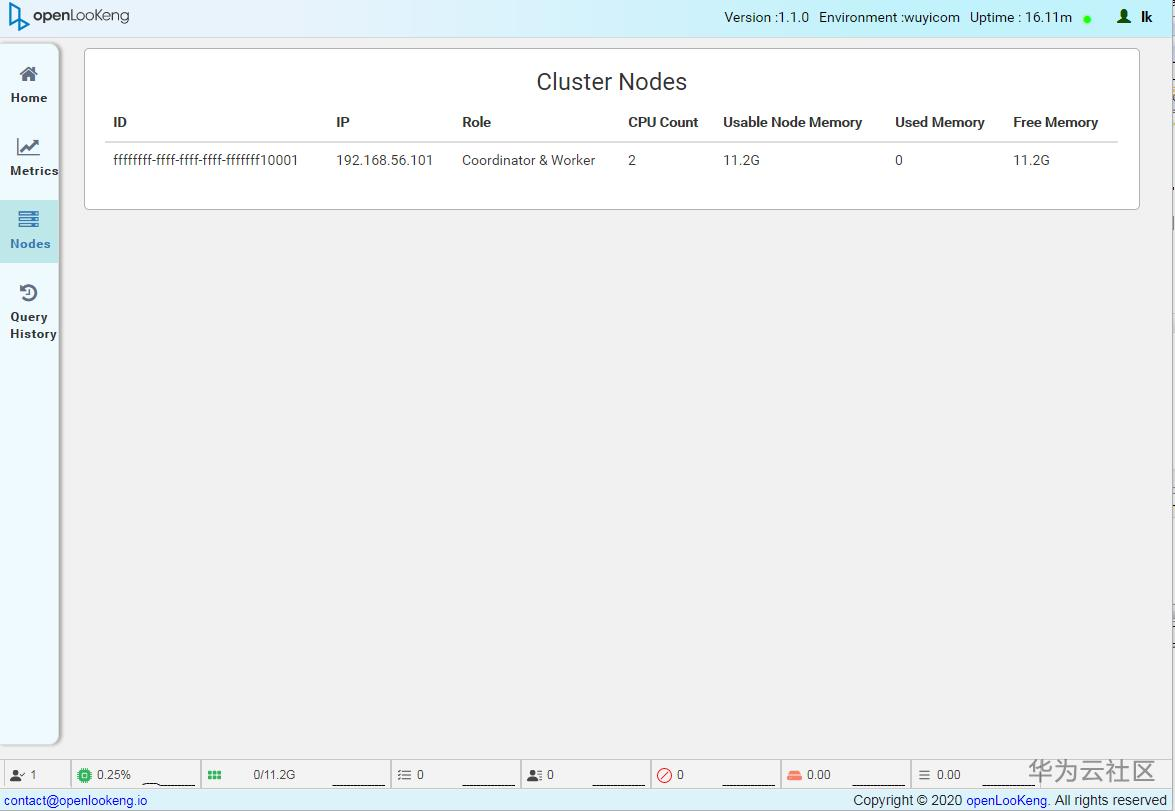Screen dimensions: 1175x811
Task: Click the green CPU chip icon in the status bar
Action: coord(85,775)
